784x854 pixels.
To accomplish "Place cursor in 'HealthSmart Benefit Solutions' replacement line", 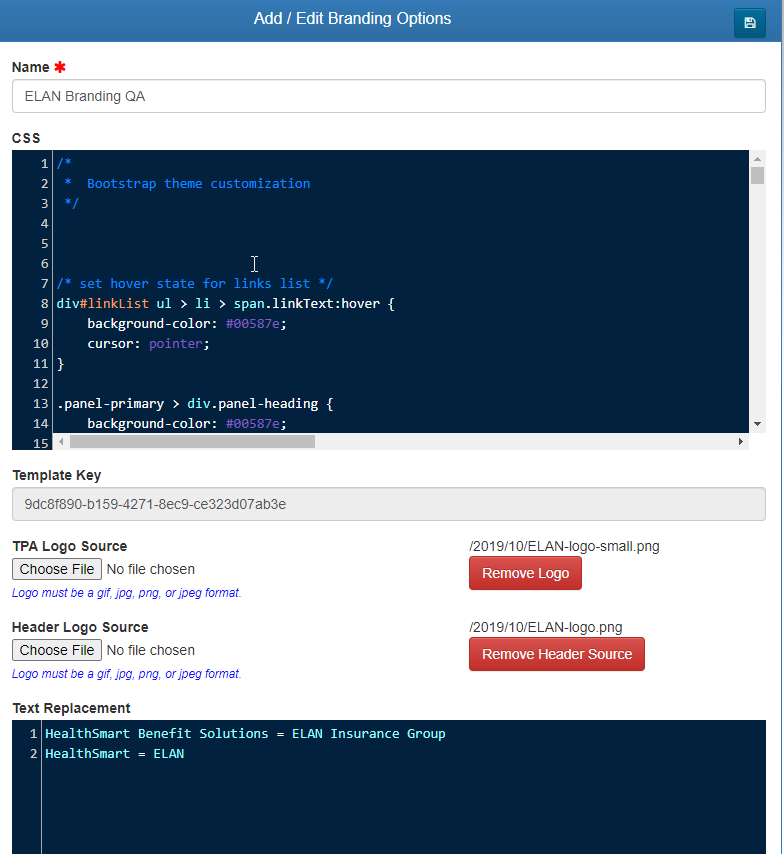I will [245, 734].
